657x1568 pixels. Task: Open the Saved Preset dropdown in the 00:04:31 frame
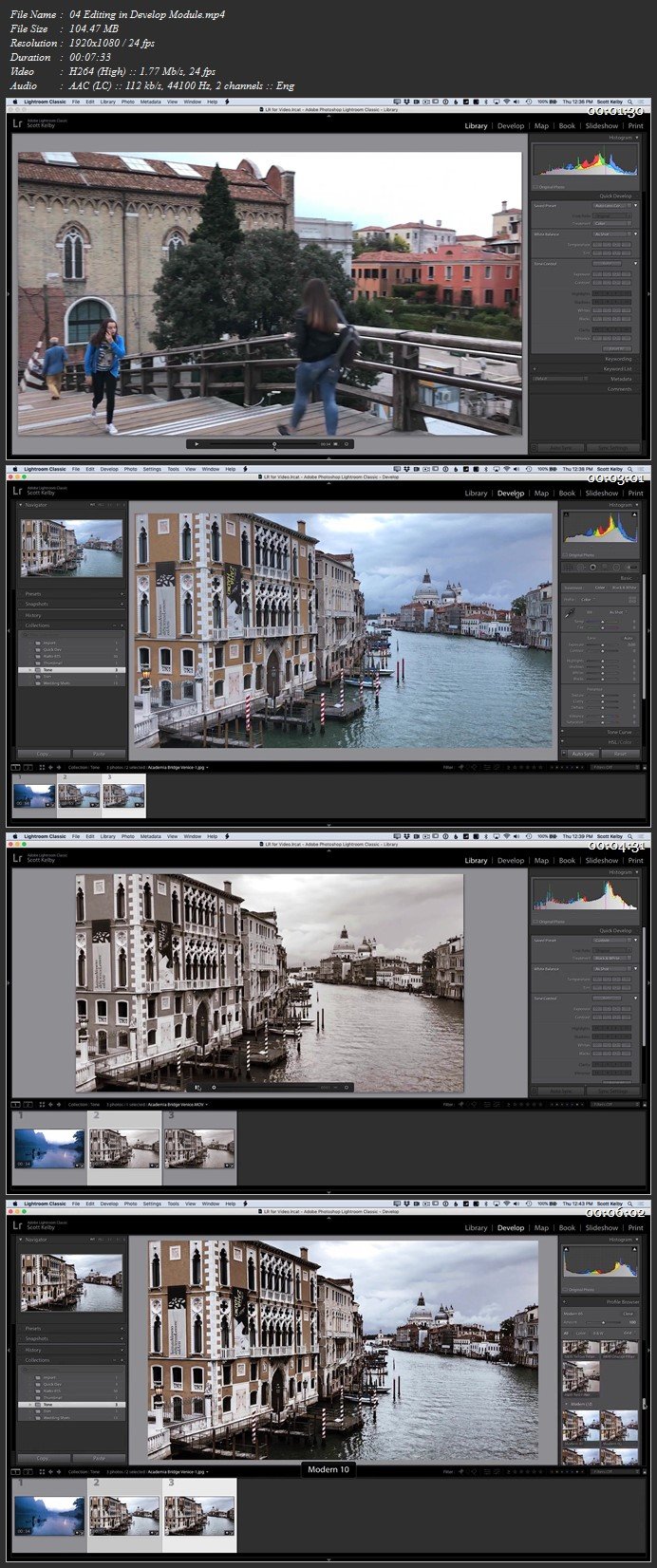click(x=610, y=940)
